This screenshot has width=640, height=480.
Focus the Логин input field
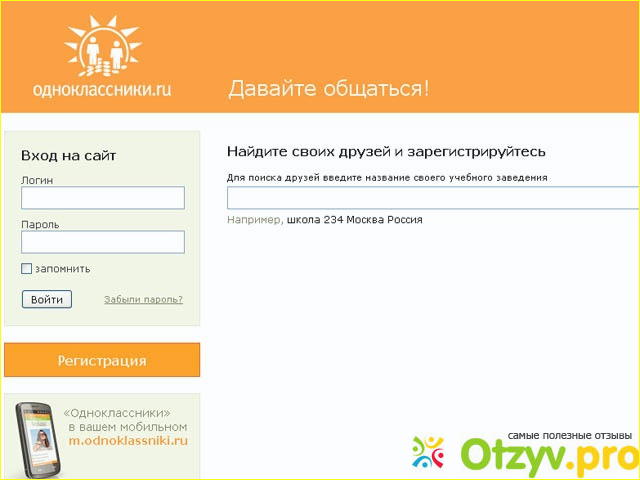point(103,198)
